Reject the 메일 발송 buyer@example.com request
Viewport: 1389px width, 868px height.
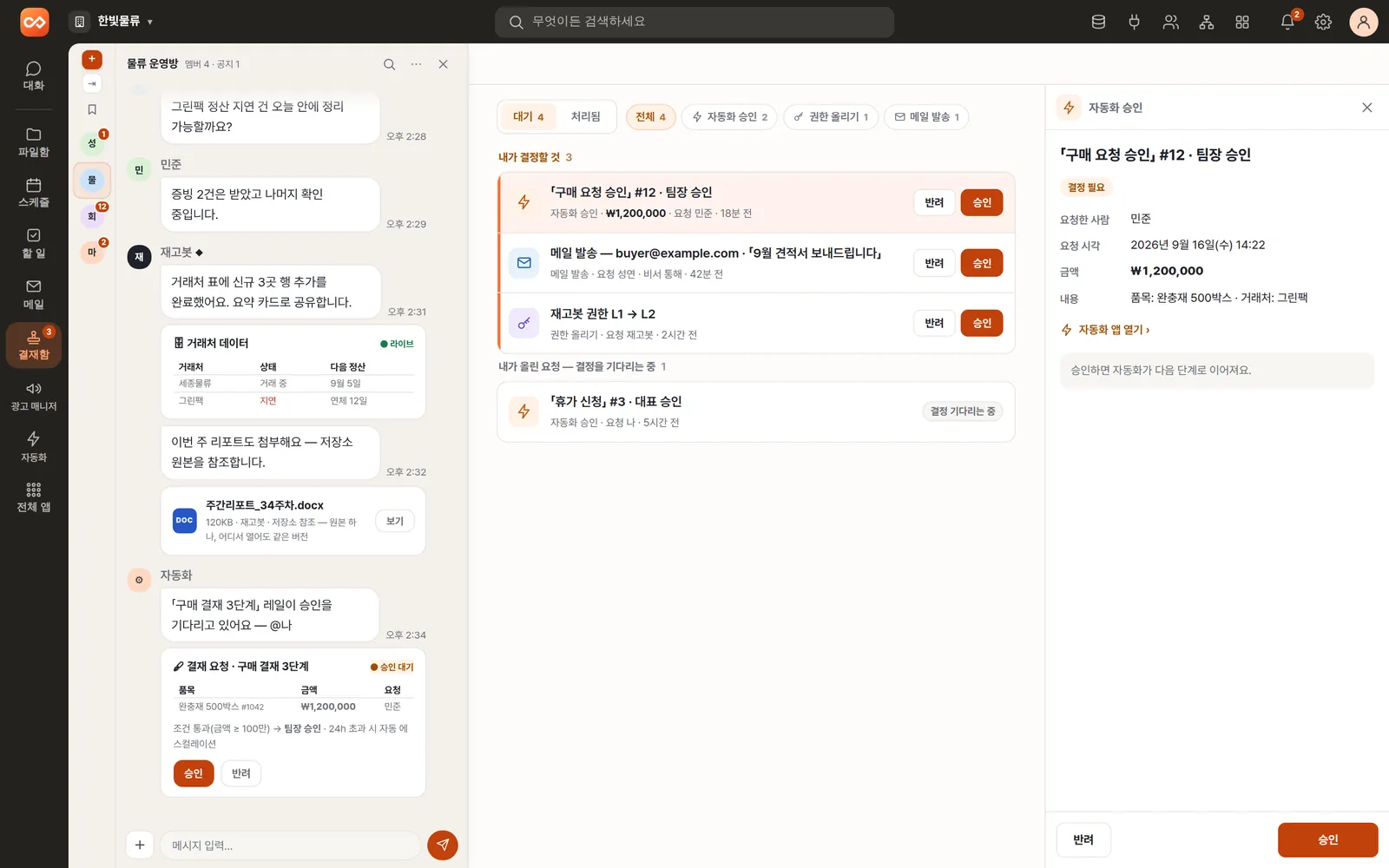[934, 263]
